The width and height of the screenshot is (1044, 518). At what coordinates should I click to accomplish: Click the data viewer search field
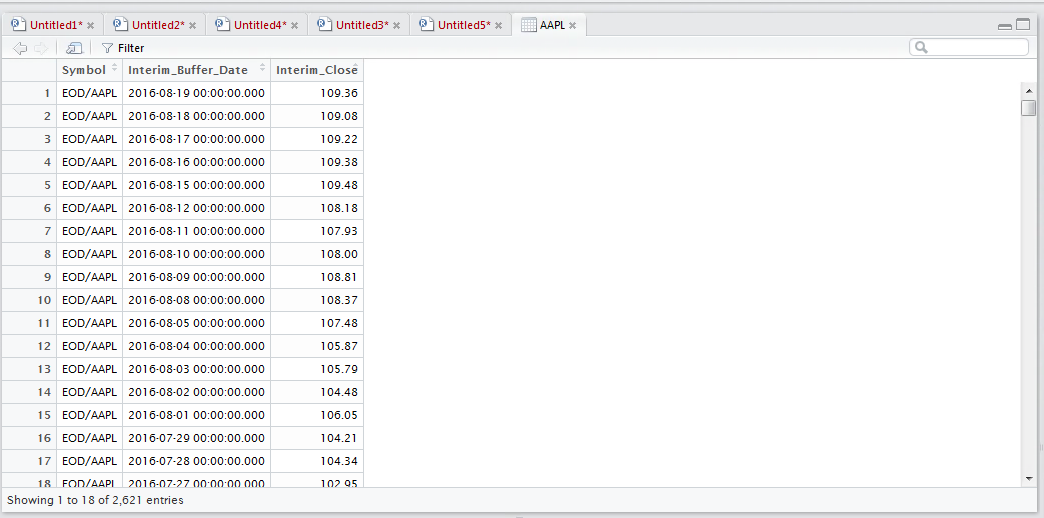[x=969, y=47]
